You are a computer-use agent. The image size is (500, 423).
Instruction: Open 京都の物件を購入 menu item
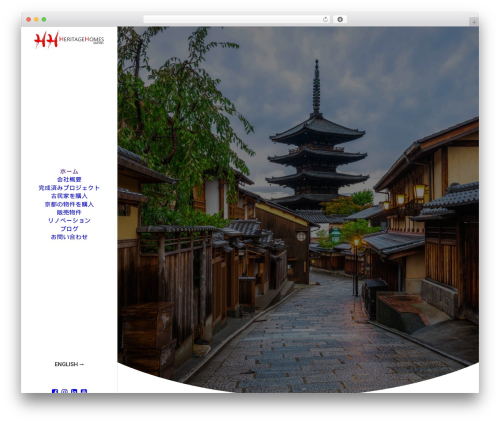(x=69, y=204)
